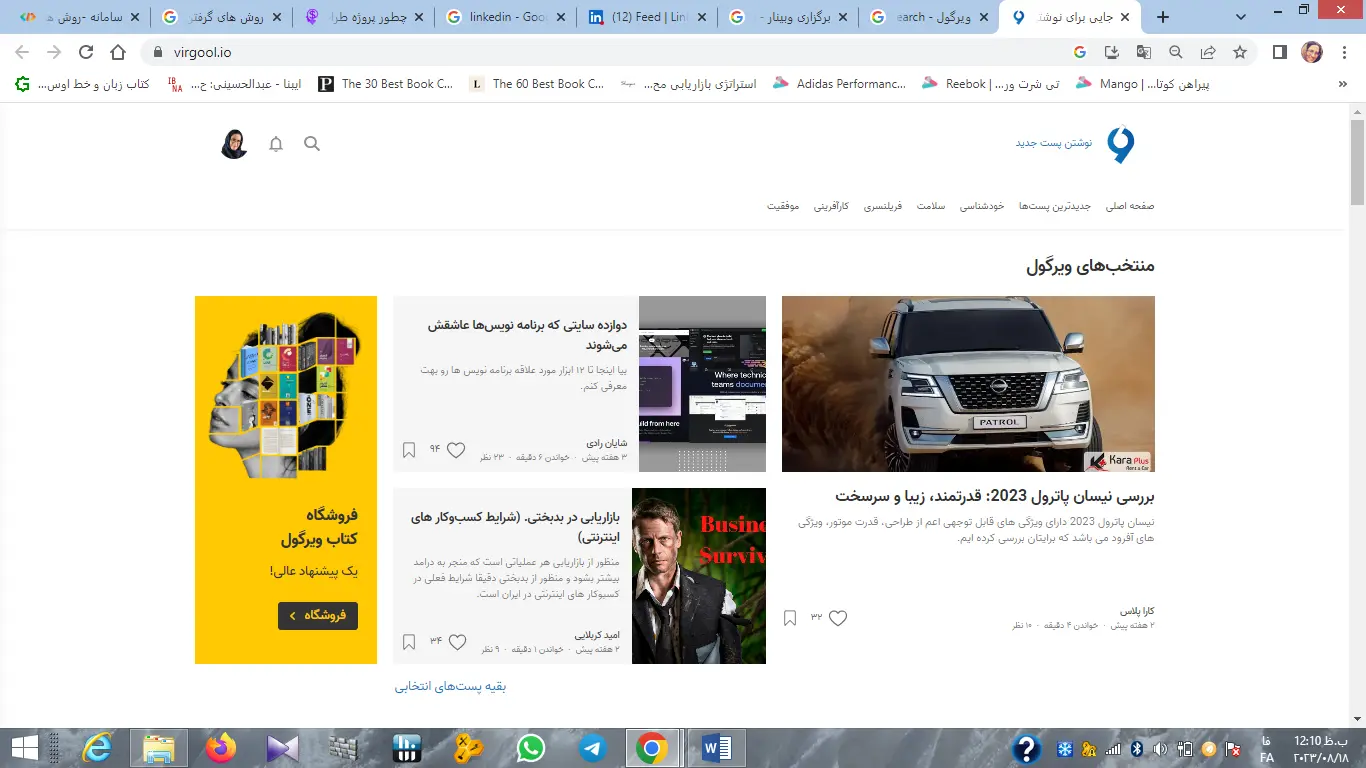This screenshot has height=768, width=1366.
Task: Open the notifications bell in Virgool header
Action: click(276, 144)
